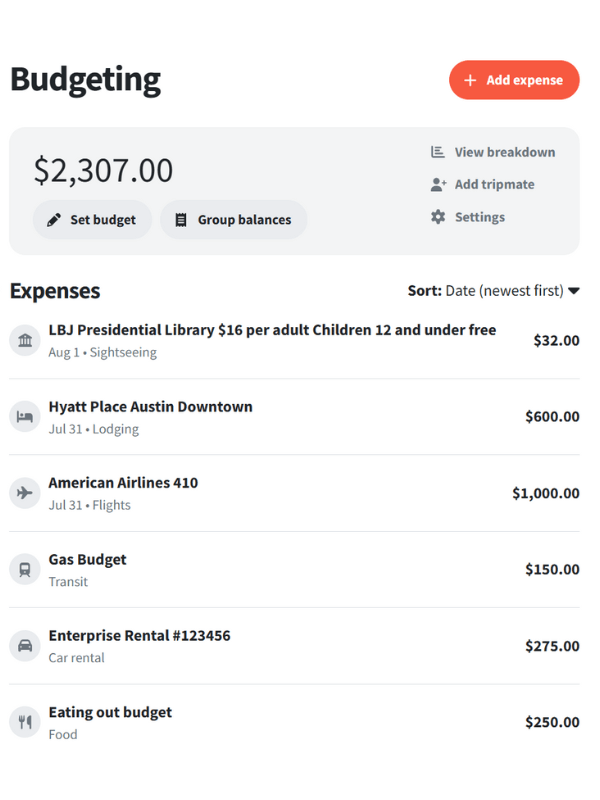Open Group balances

[233, 220]
